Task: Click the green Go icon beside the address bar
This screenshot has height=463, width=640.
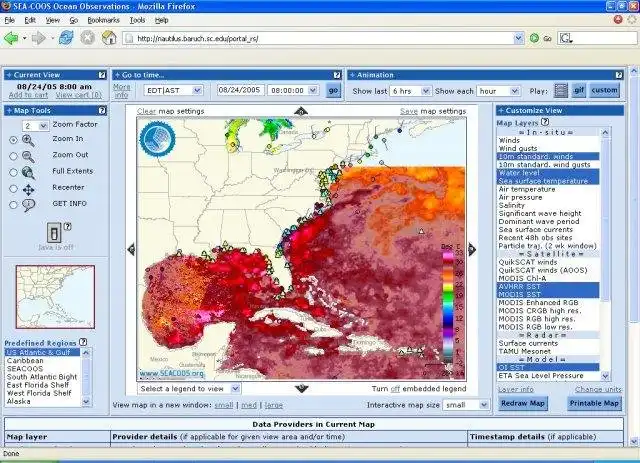Action: coord(534,38)
